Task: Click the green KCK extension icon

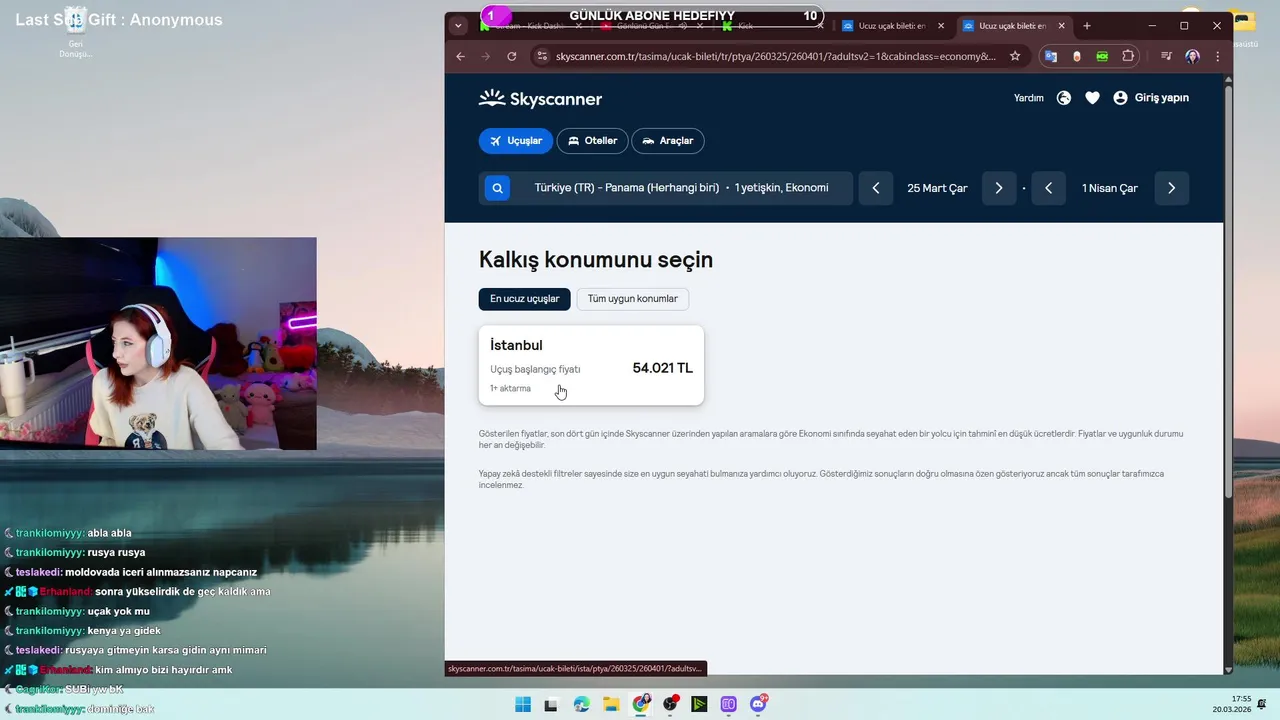Action: [x=1102, y=56]
